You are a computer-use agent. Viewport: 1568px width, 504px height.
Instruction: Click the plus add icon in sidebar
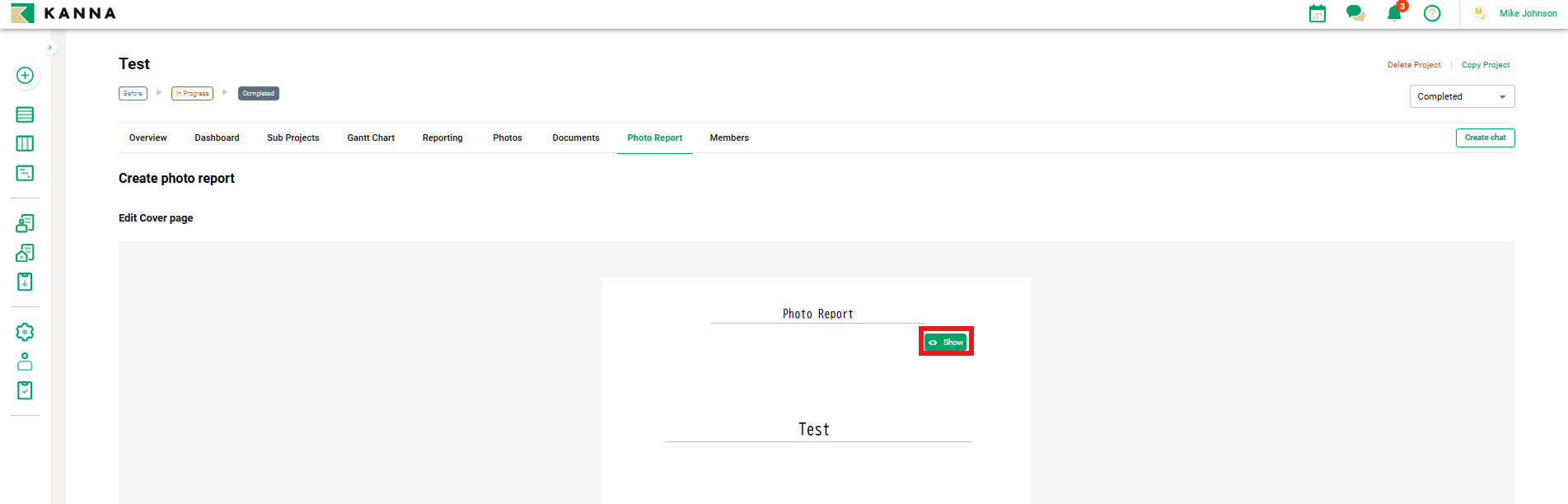click(25, 75)
